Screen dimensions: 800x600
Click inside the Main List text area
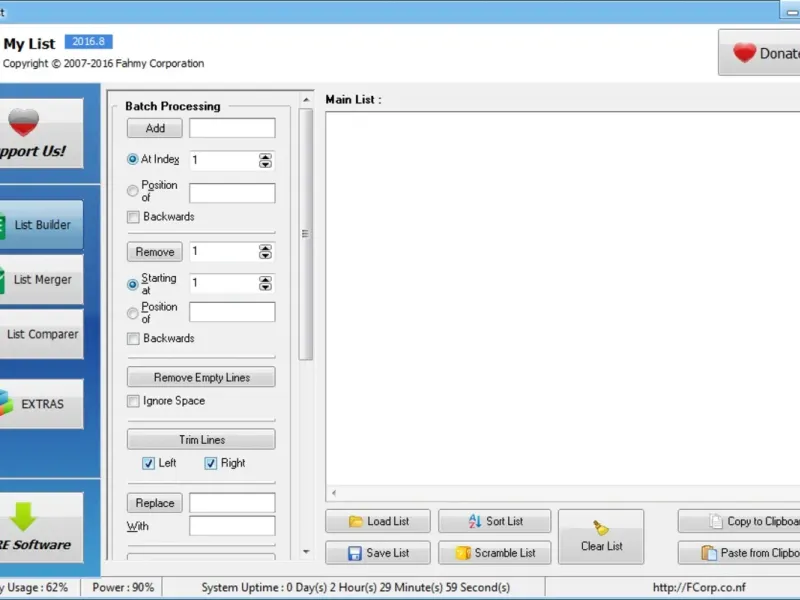(563, 298)
